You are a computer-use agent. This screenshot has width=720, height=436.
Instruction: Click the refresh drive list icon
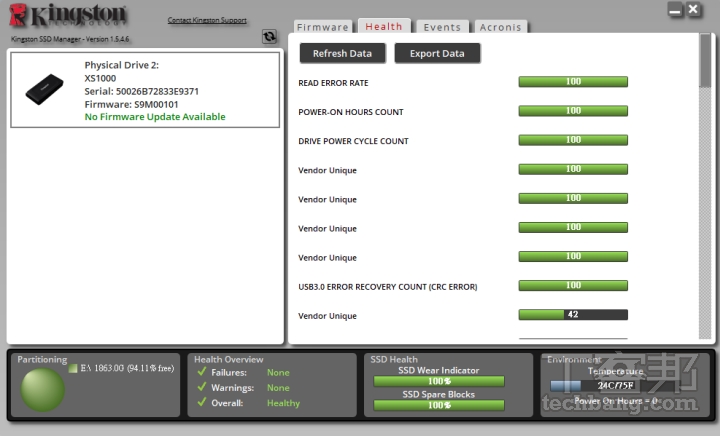(x=270, y=36)
